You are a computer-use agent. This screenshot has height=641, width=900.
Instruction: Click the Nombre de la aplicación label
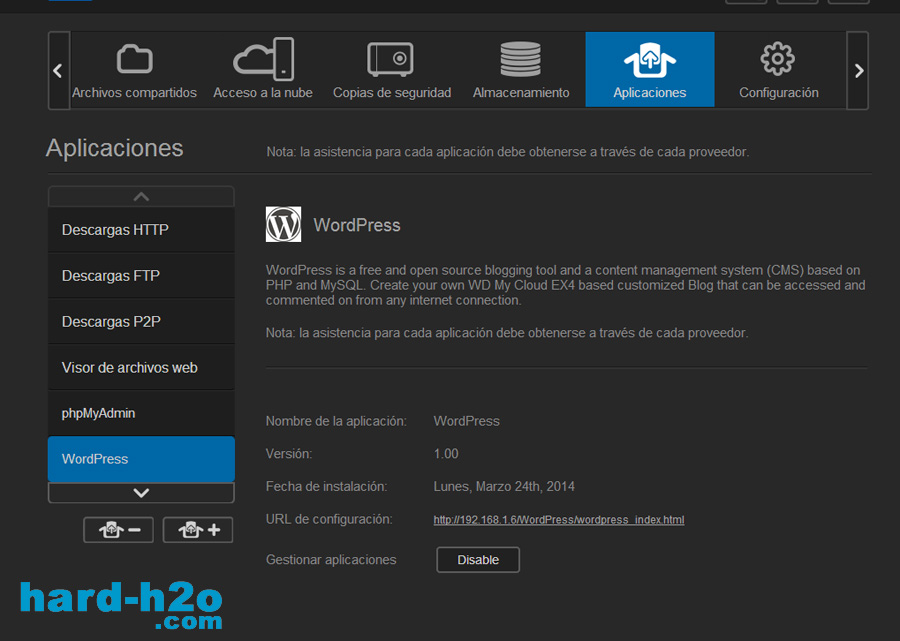(x=336, y=421)
